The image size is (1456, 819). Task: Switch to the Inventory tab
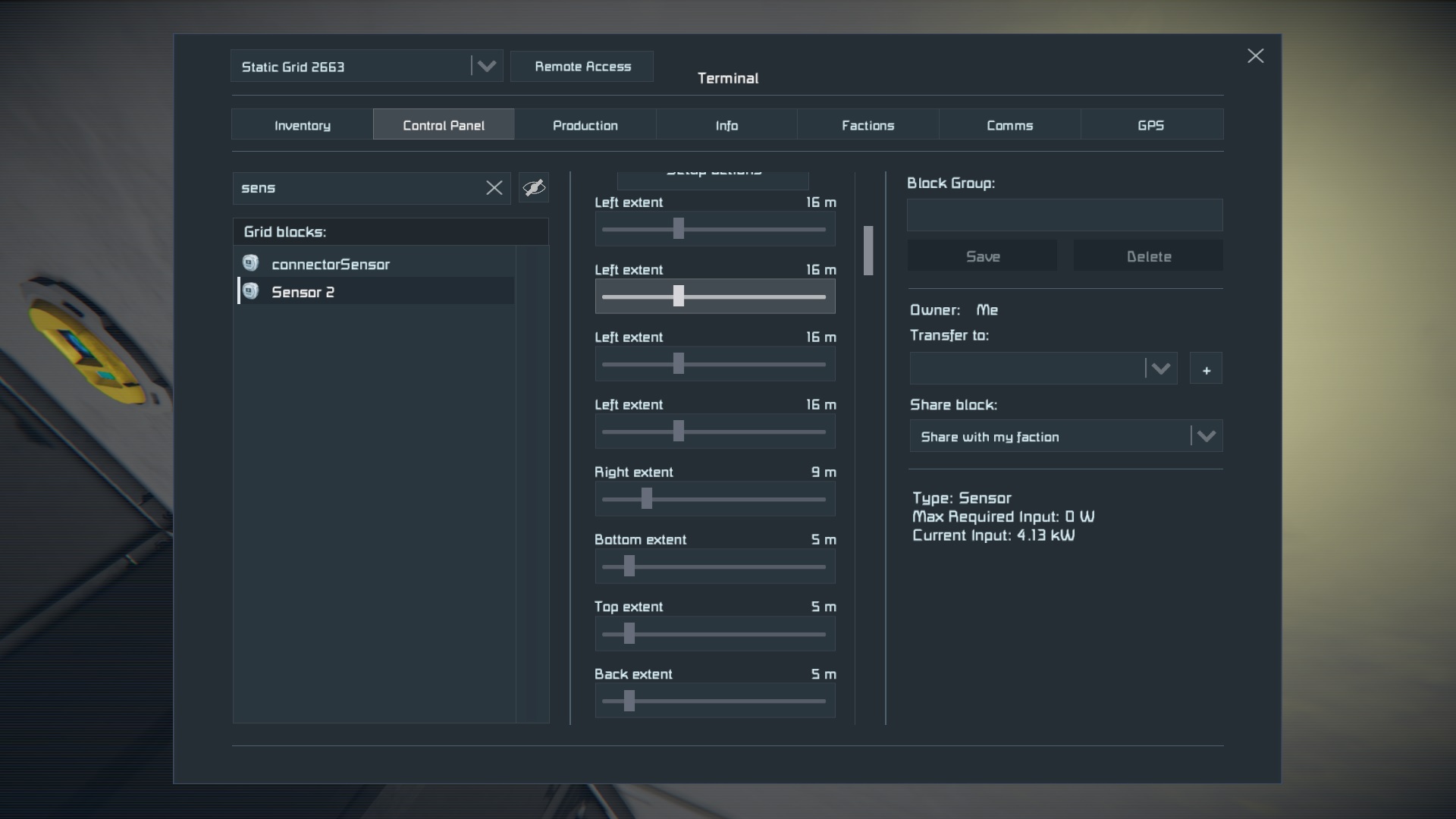pos(302,125)
